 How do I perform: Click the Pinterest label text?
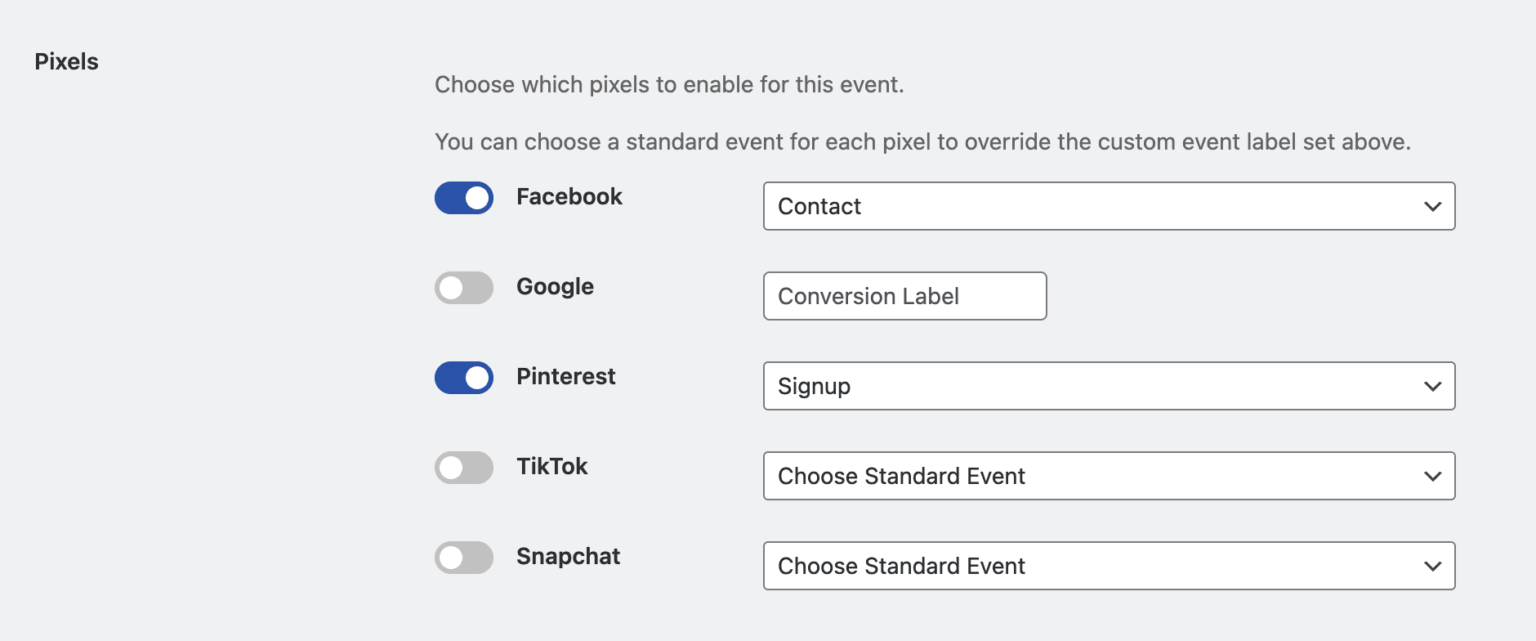coord(566,377)
